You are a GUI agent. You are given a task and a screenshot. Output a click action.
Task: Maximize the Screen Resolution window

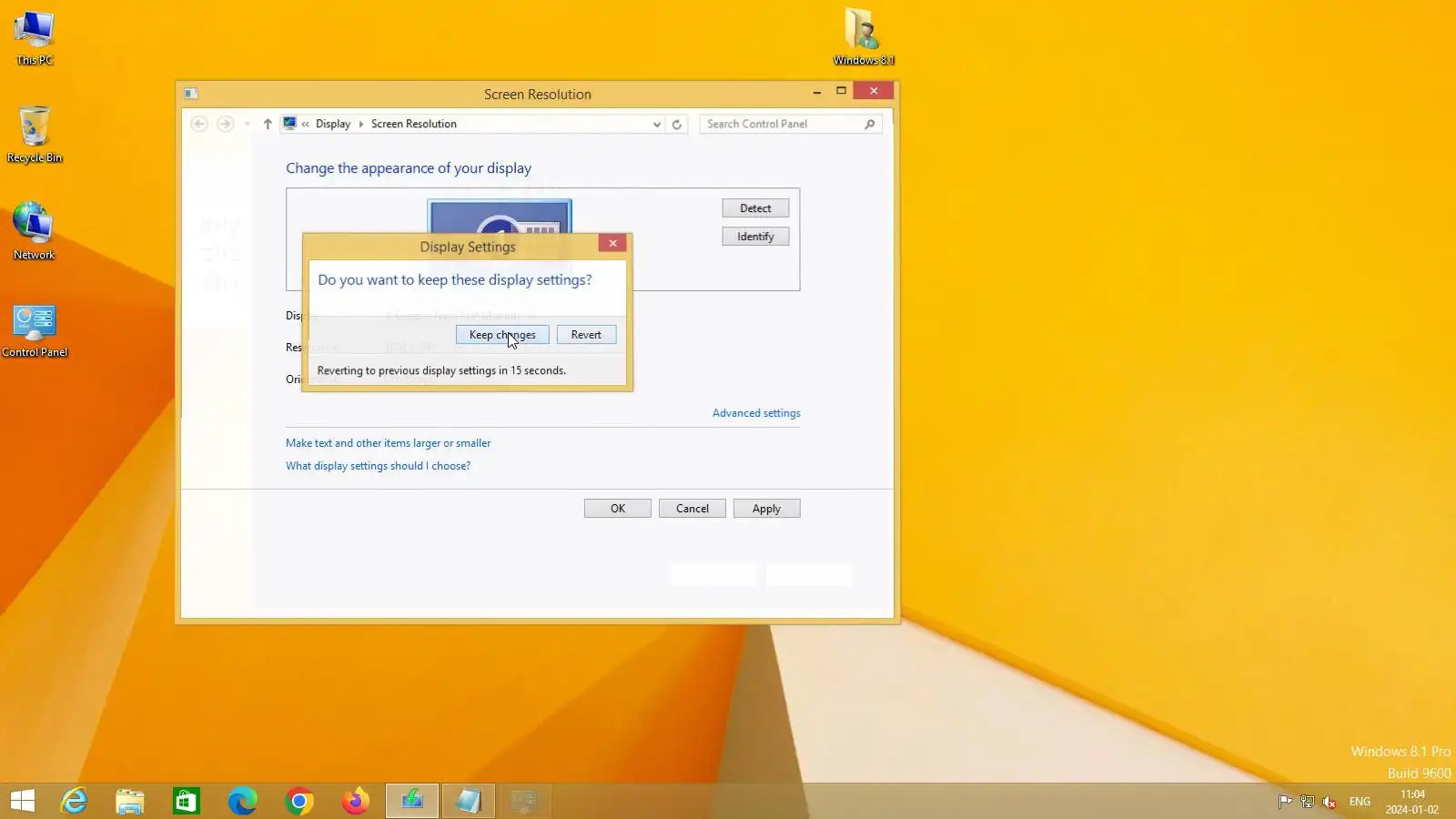point(842,90)
